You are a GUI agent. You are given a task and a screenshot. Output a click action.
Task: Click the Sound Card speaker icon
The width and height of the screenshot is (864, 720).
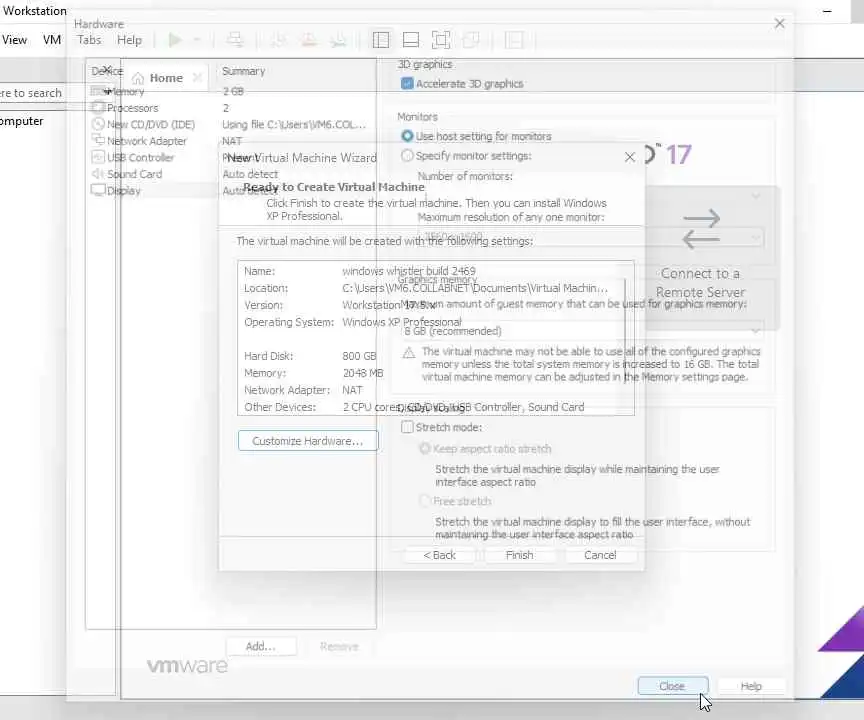(x=98, y=174)
